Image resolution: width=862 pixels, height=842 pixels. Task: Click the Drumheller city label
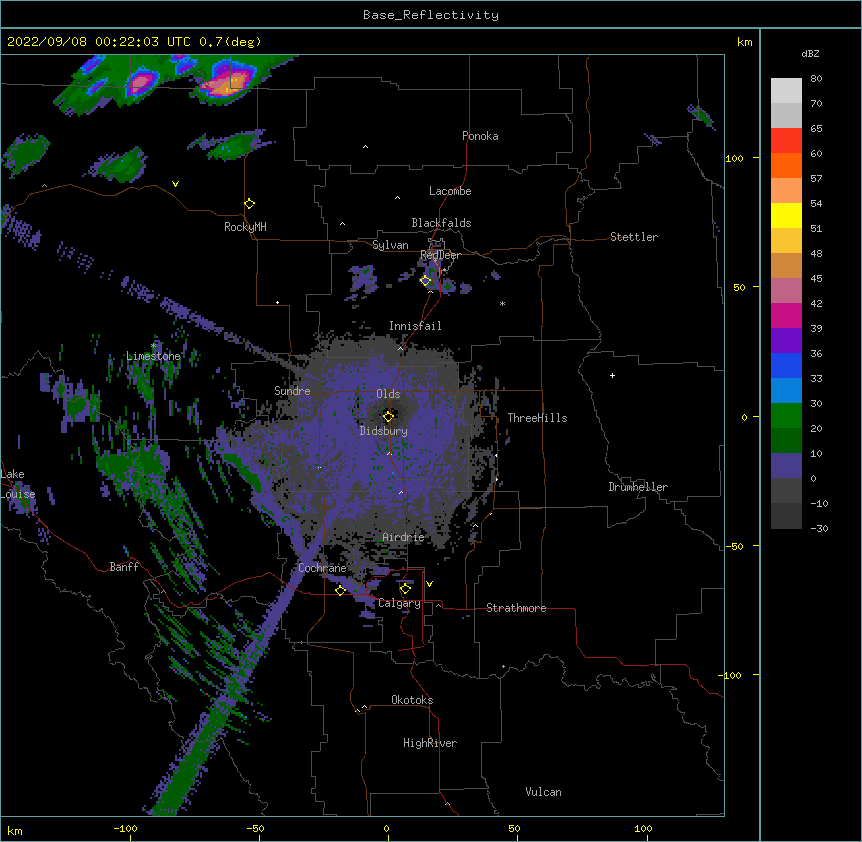coord(638,487)
